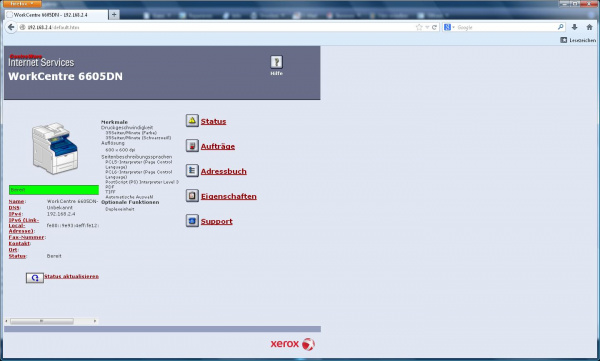Click the Support phone icon
This screenshot has height=361, width=600.
point(192,221)
